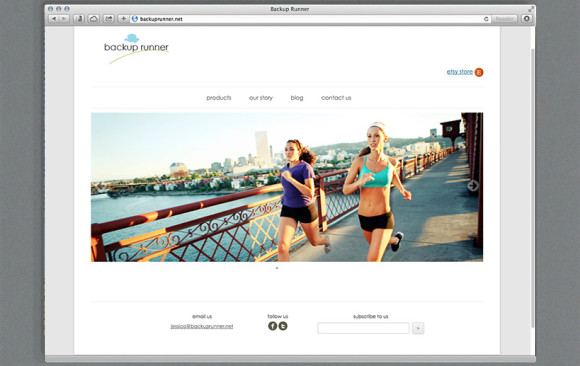Reload the page with the refresh icon

[486, 19]
